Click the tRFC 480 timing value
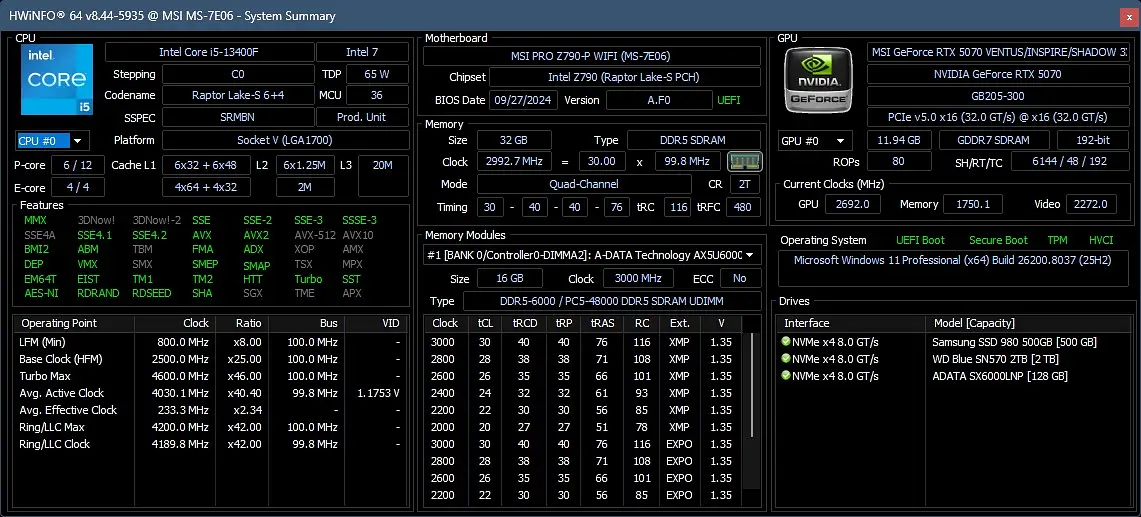The height and width of the screenshot is (517, 1141). click(x=742, y=208)
